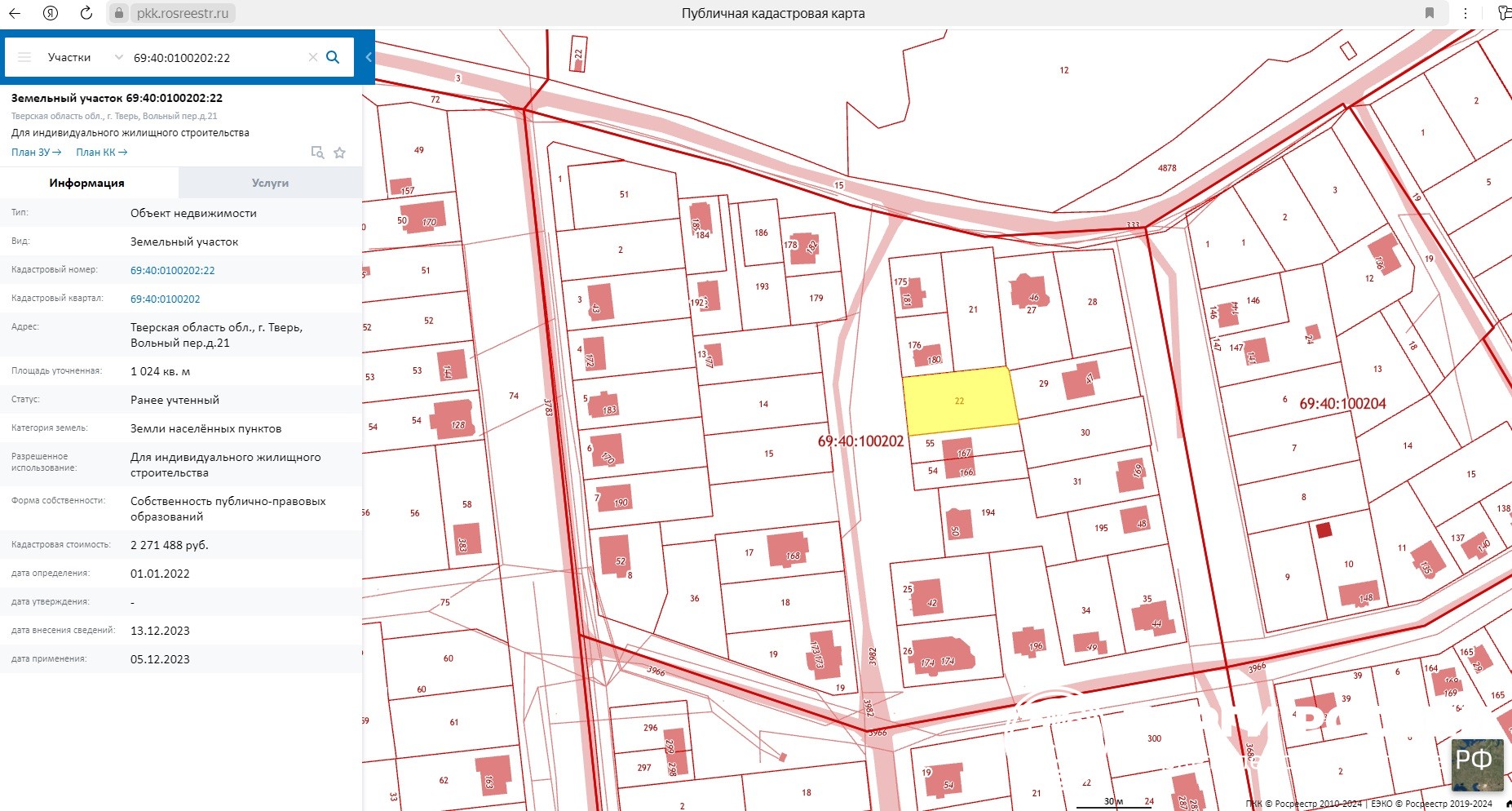The image size is (1512, 811).
Task: Open the hamburger menu in search bar
Action: 24,57
